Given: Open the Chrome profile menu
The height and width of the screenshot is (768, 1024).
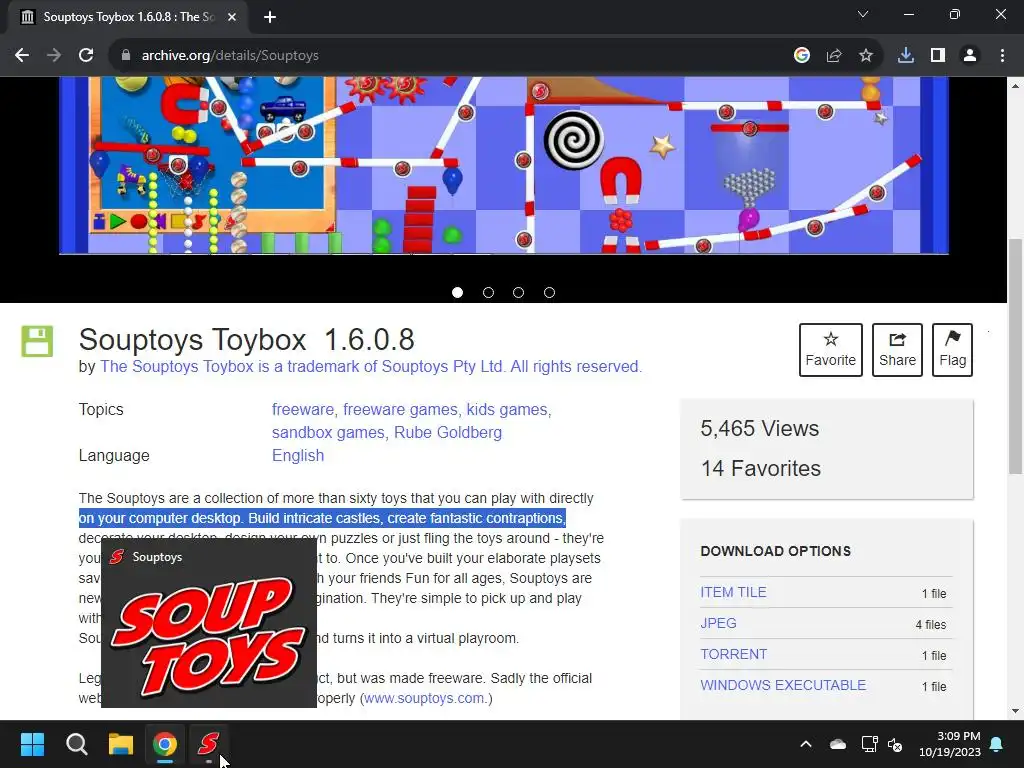Looking at the screenshot, I should coord(970,56).
